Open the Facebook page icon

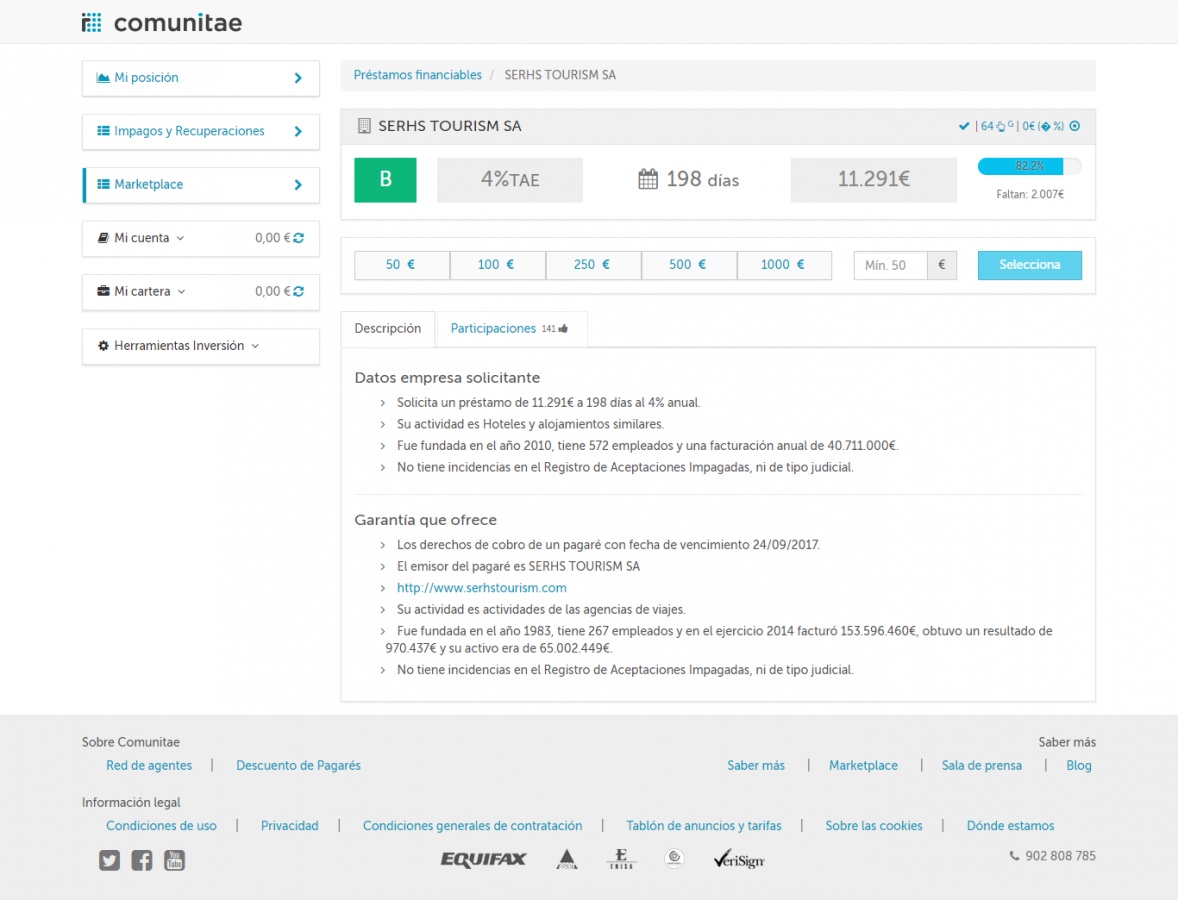coord(142,860)
